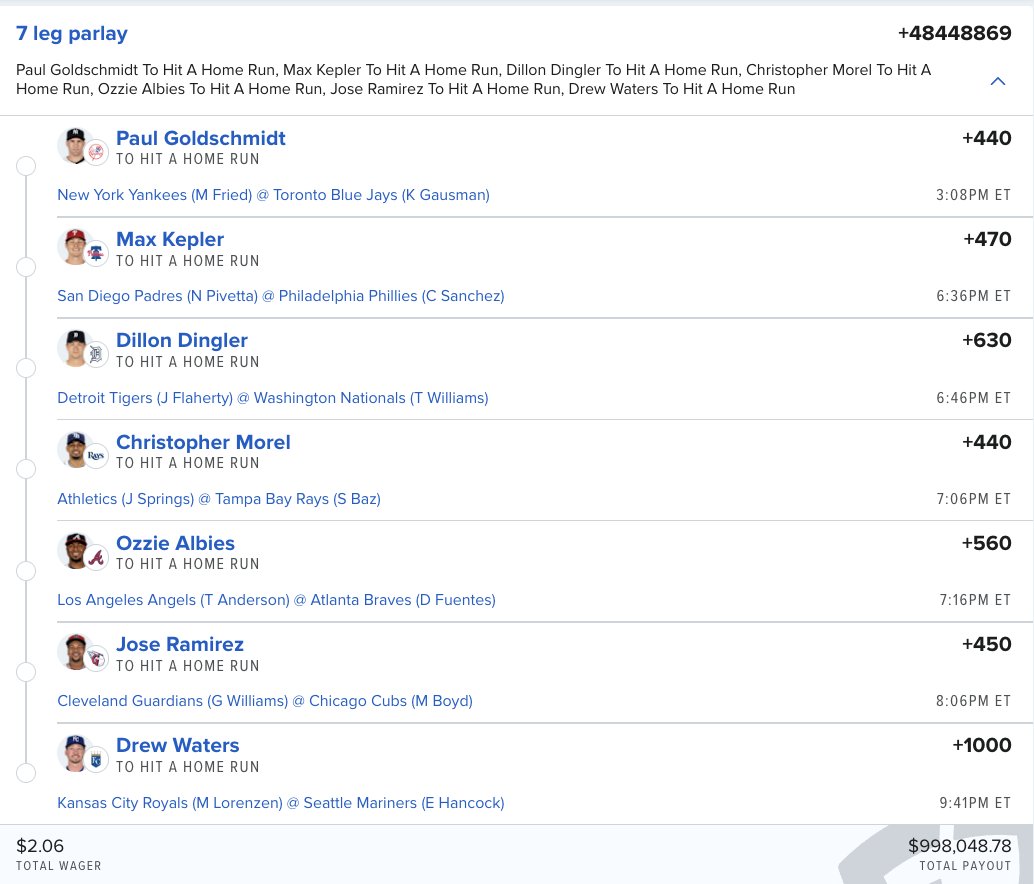Click the Rays logo beside Christopher Morel
The width and height of the screenshot is (1034, 884).
(96, 456)
